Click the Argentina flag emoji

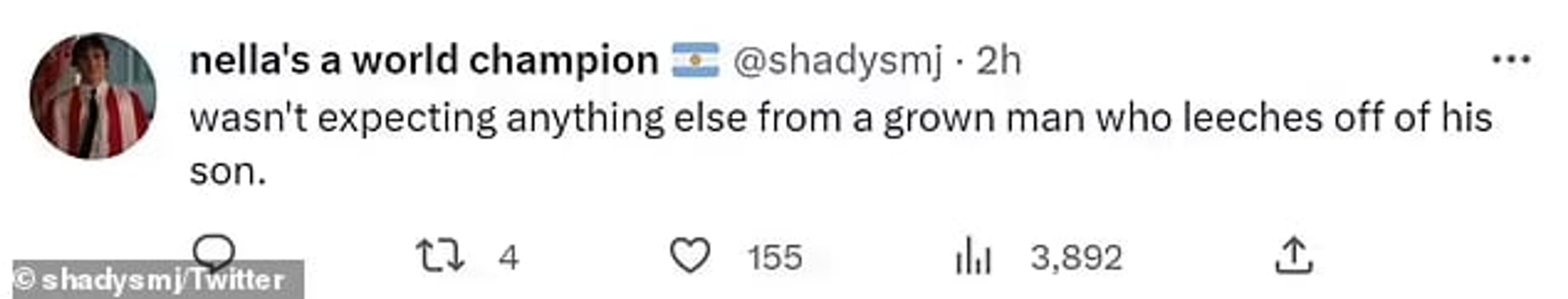(695, 60)
